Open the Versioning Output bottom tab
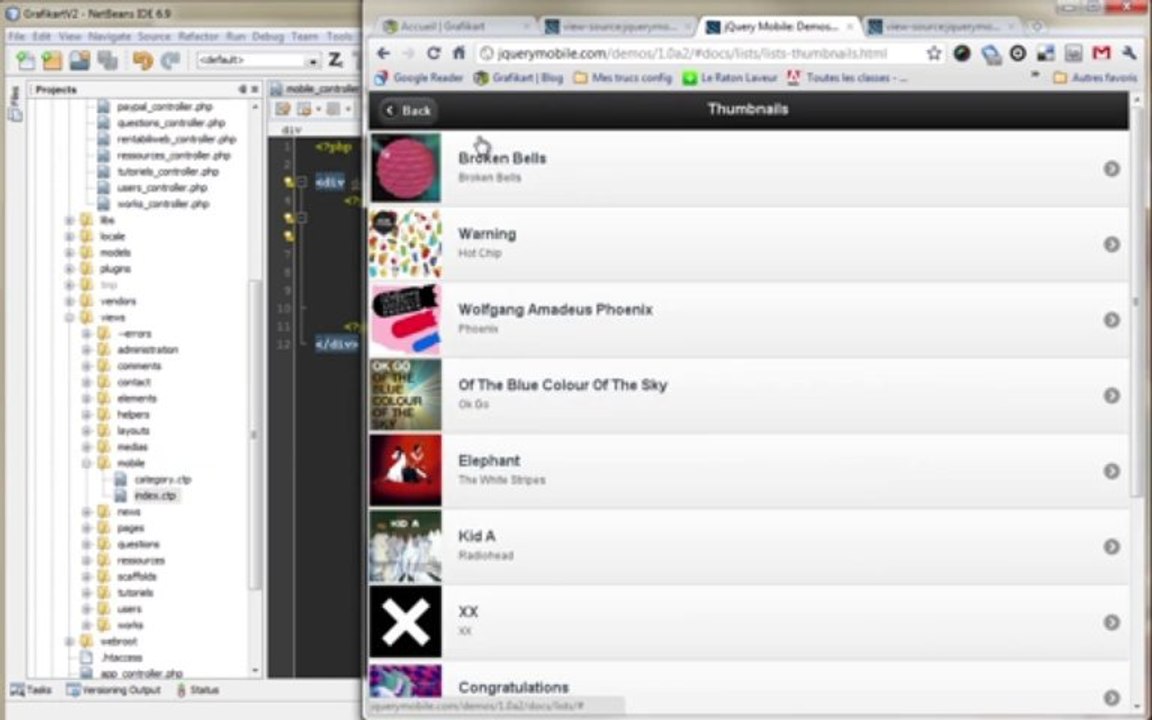Viewport: 1152px width, 720px height. click(113, 690)
